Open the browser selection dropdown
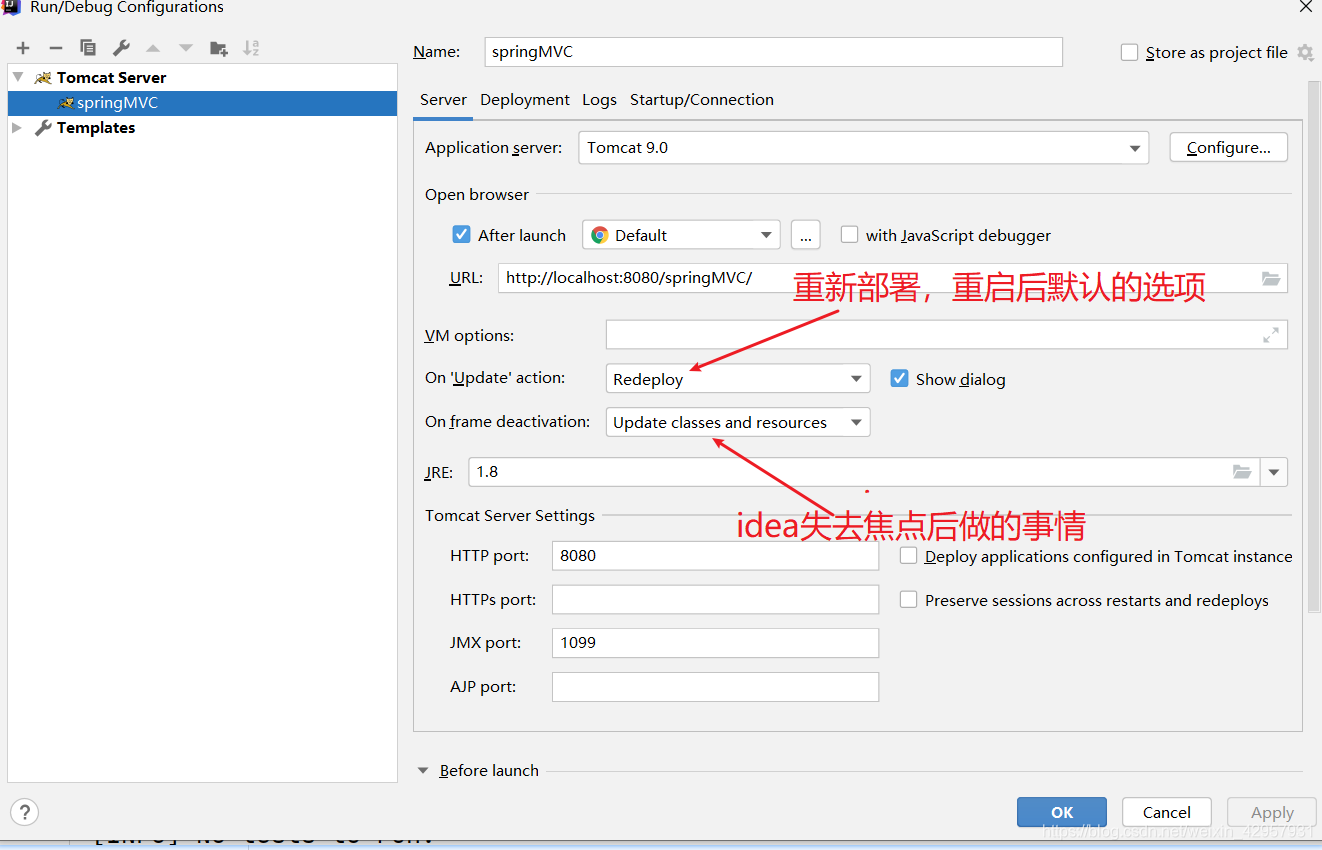1322x850 pixels. pos(681,235)
